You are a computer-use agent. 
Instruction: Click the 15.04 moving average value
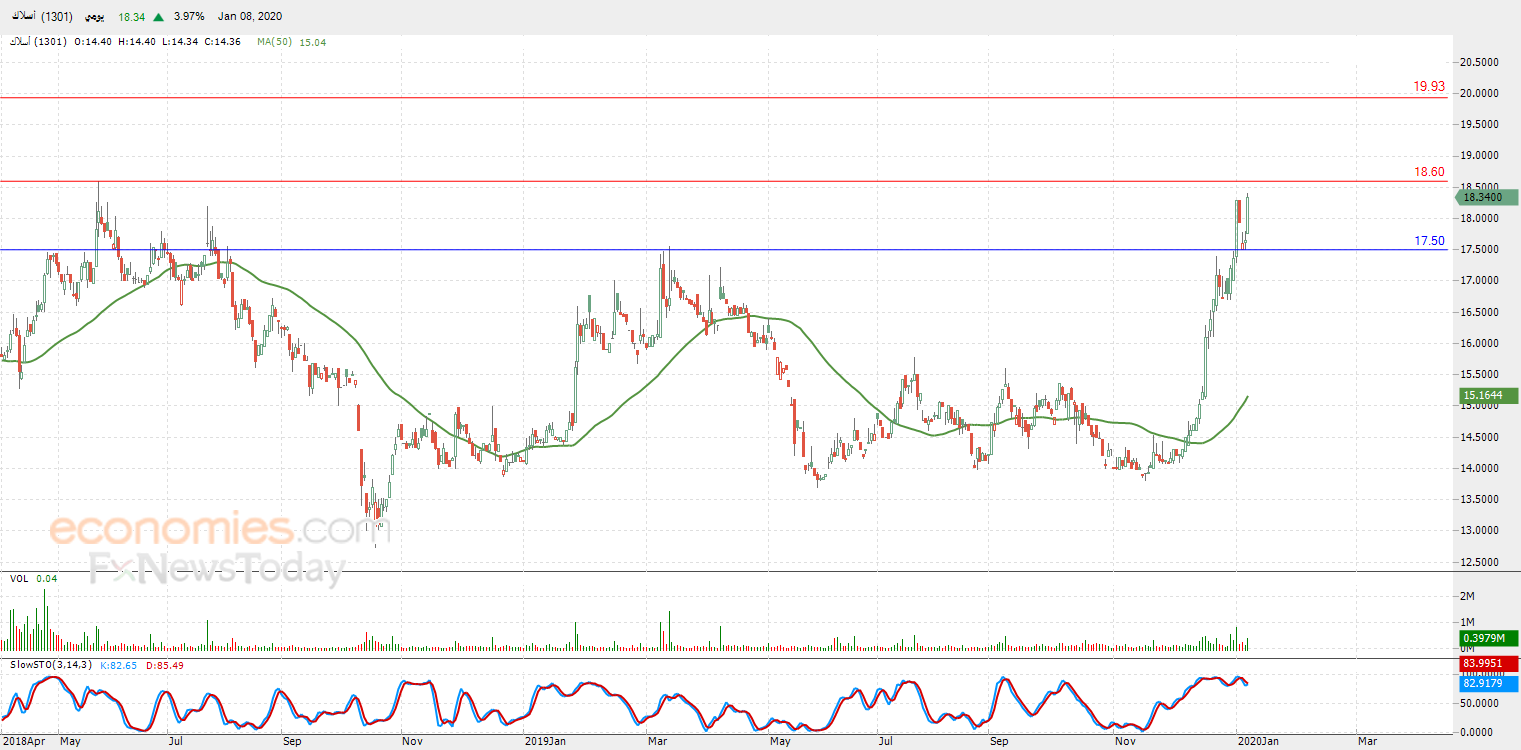pyautogui.click(x=312, y=42)
